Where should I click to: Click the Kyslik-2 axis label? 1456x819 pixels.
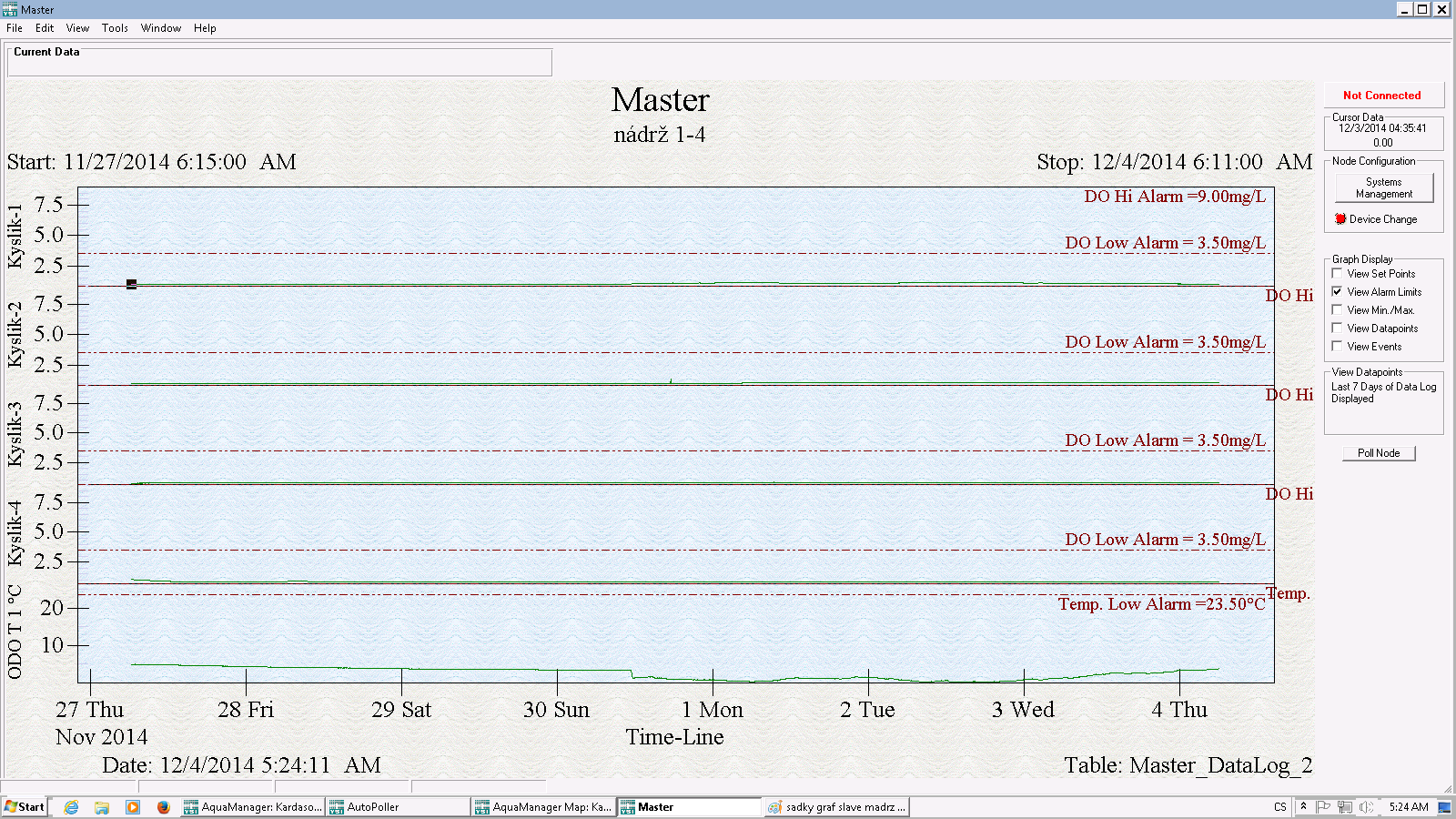coord(15,335)
